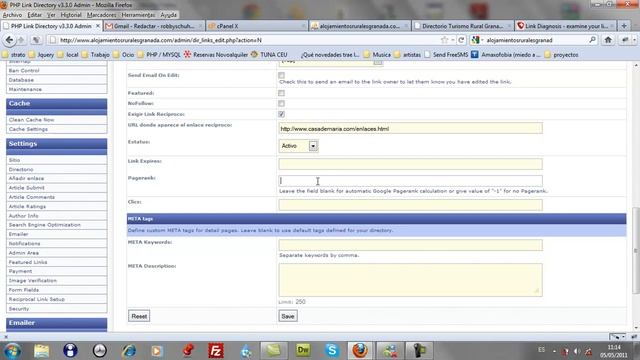640x360 pixels.
Task: Open the Cache Settings link
Action: click(28, 129)
